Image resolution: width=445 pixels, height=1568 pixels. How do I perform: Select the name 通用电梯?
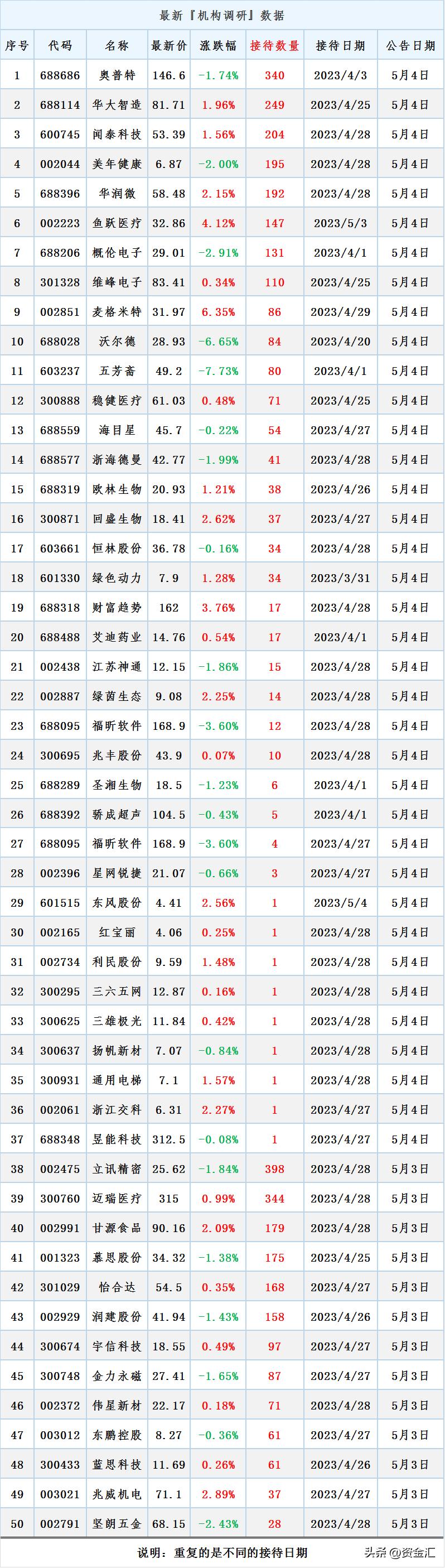pyautogui.click(x=117, y=1080)
